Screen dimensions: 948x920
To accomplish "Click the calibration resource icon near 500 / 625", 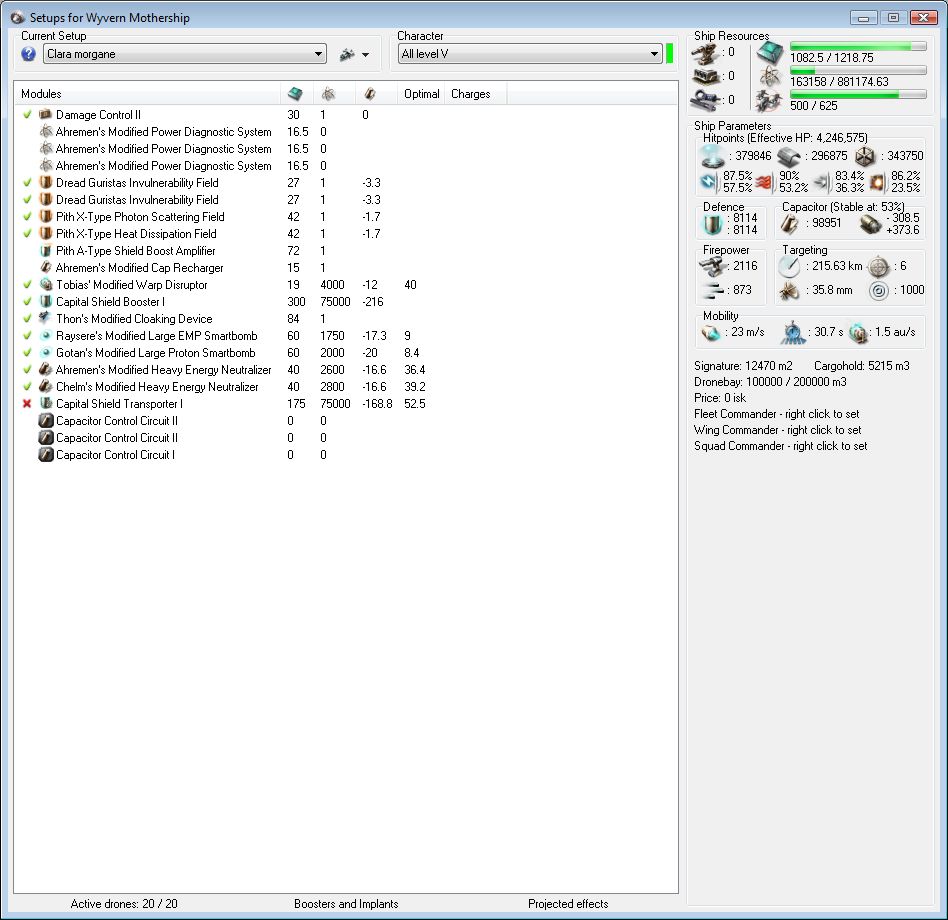I will coord(769,101).
